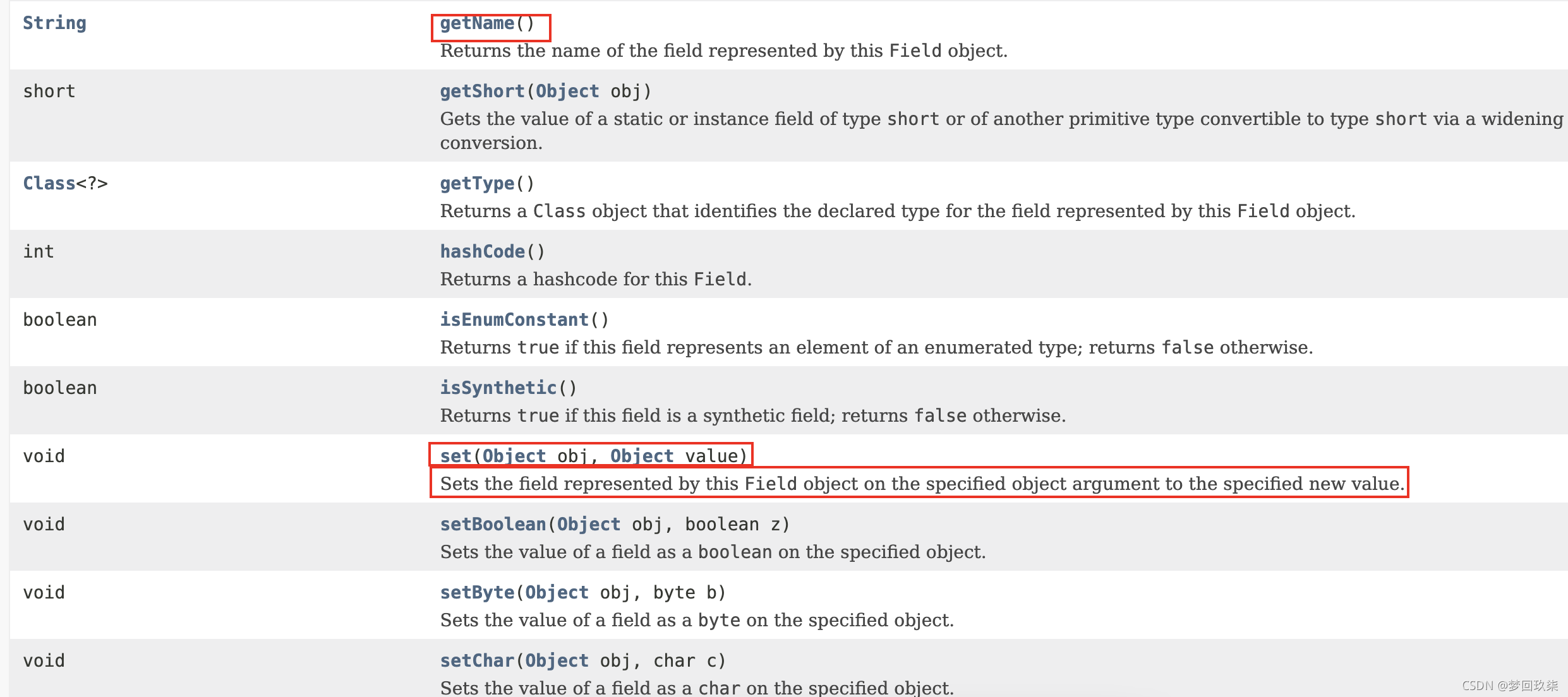Click Object parameter type in getShort
The width and height of the screenshot is (1568, 697).
click(567, 92)
